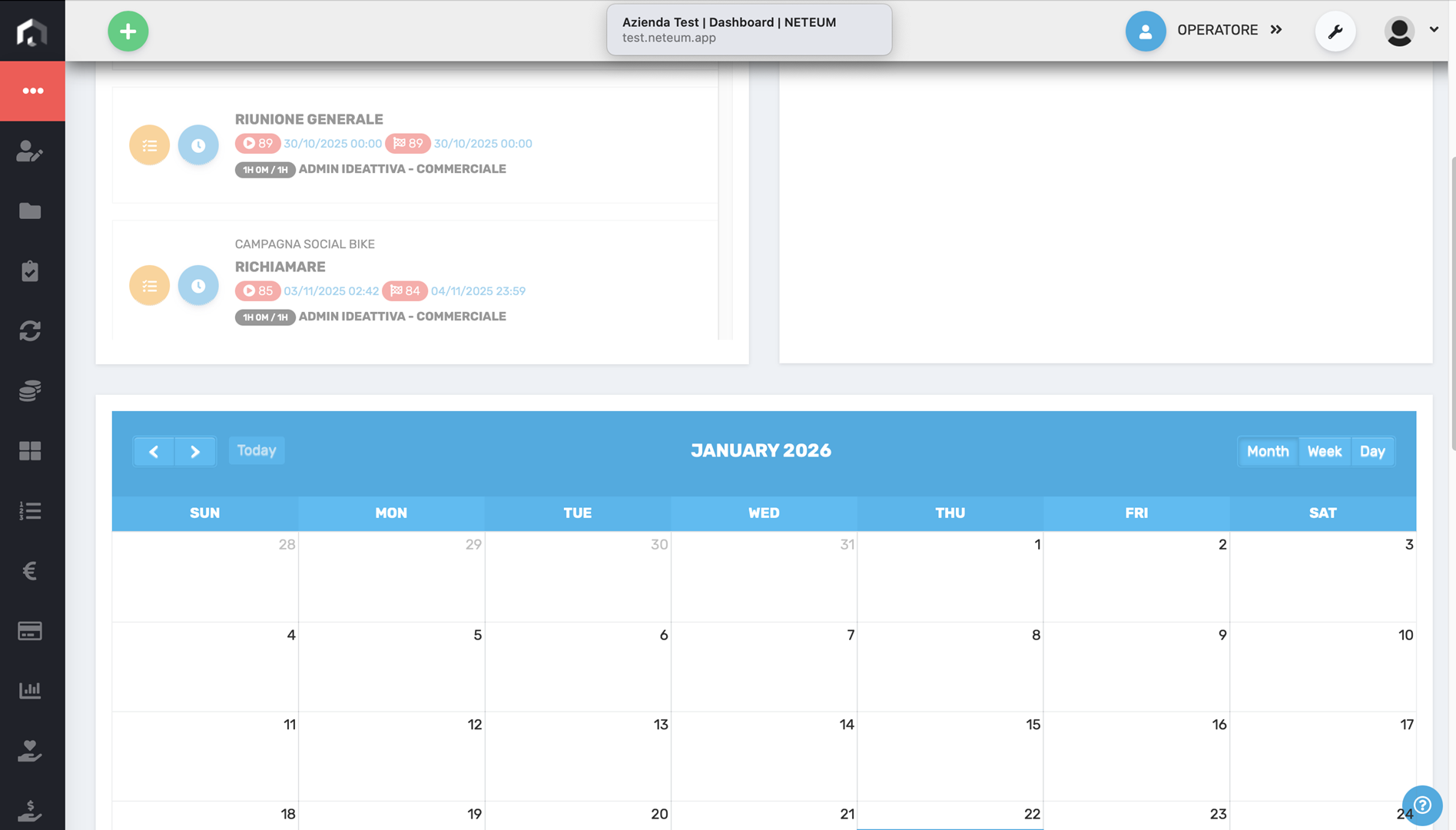The image size is (1456, 830).
Task: Open the euro symbol sidebar icon
Action: 30,571
